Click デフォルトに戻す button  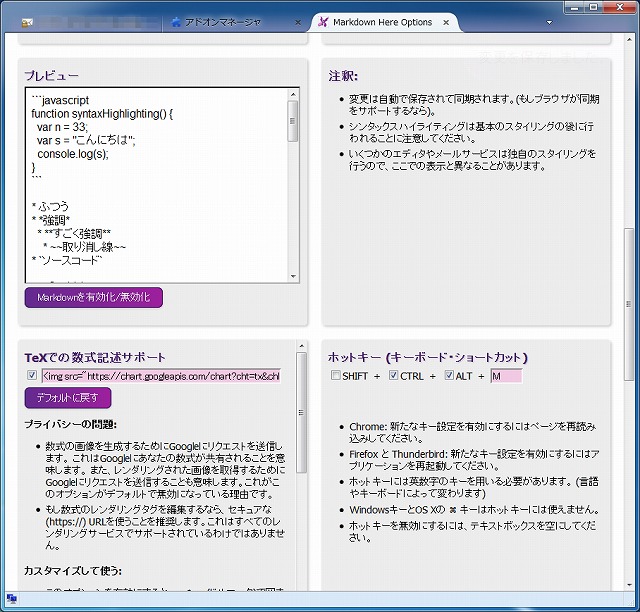68,398
